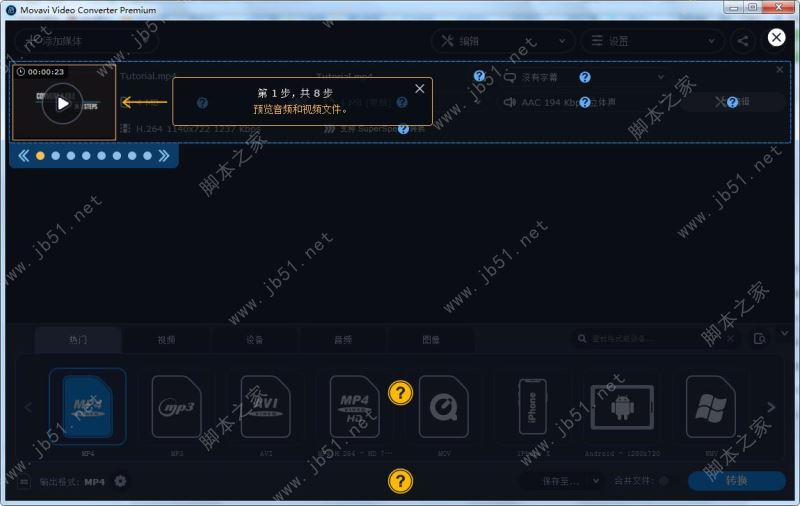Go to the next tutorial step arrow
The width and height of the screenshot is (800, 506).
(x=164, y=156)
